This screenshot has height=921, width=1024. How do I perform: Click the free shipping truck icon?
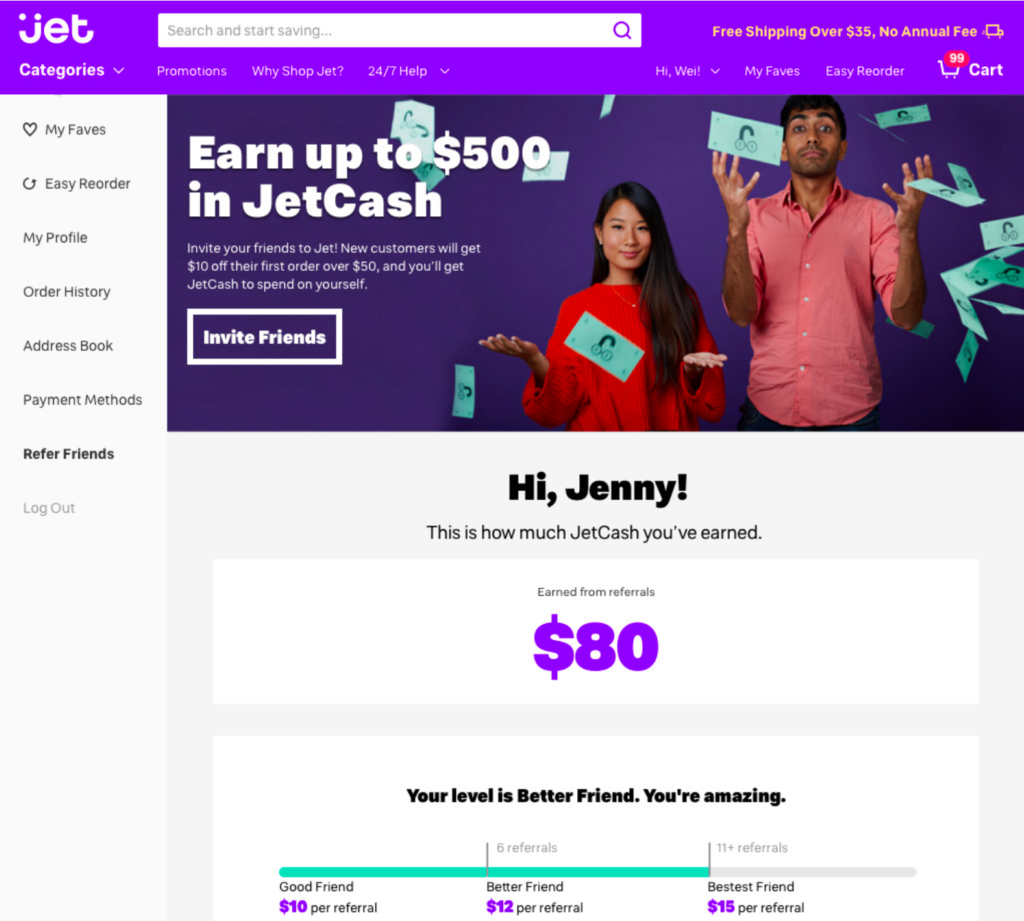(x=993, y=31)
